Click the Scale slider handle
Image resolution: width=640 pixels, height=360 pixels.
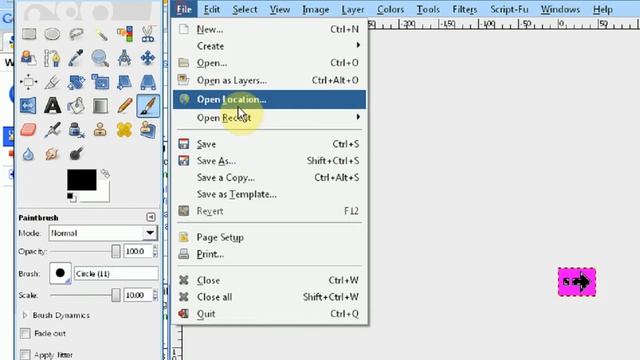pos(116,295)
